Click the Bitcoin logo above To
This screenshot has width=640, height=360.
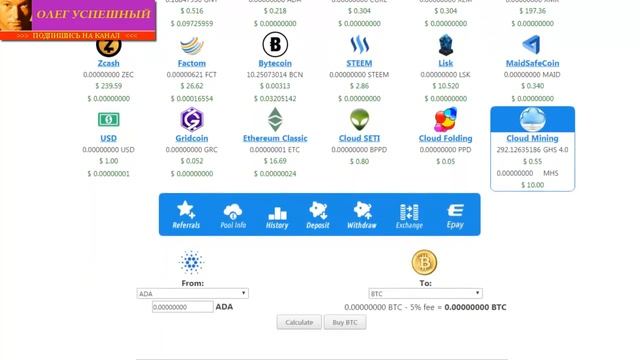point(424,262)
